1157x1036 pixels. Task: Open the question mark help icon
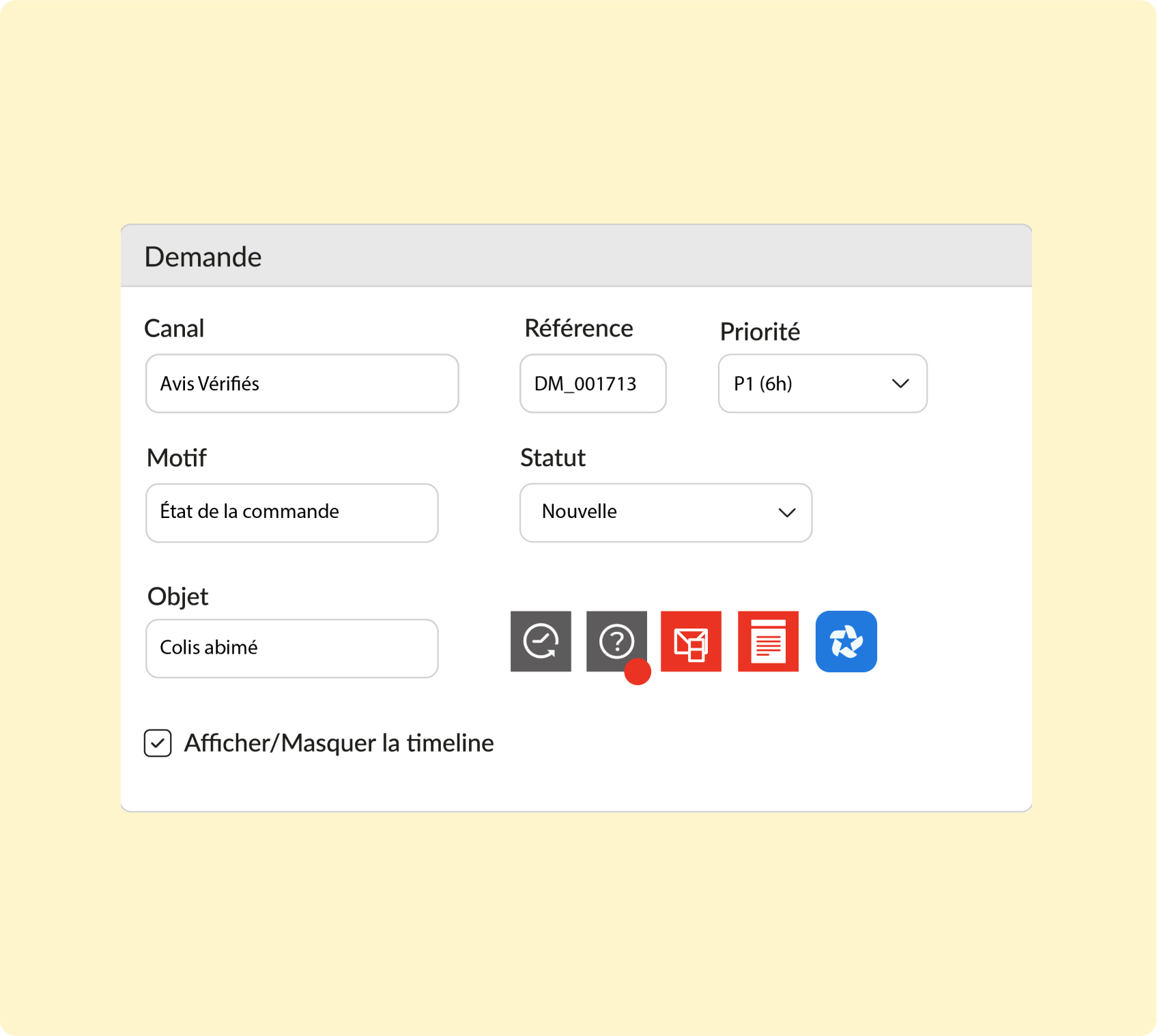[x=616, y=642]
